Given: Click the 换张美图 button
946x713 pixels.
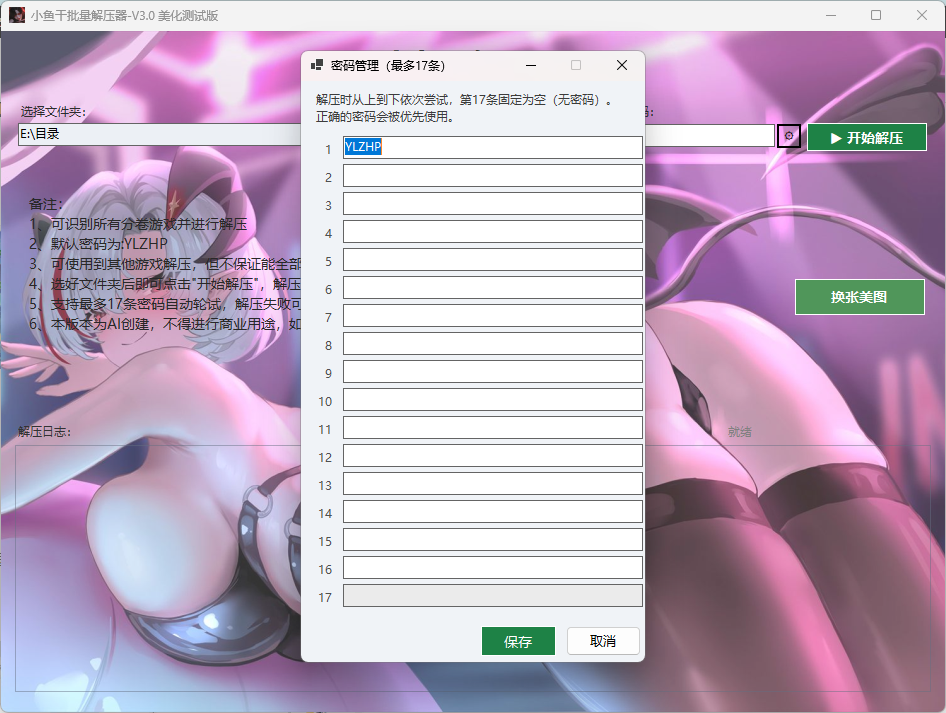Looking at the screenshot, I should click(860, 297).
